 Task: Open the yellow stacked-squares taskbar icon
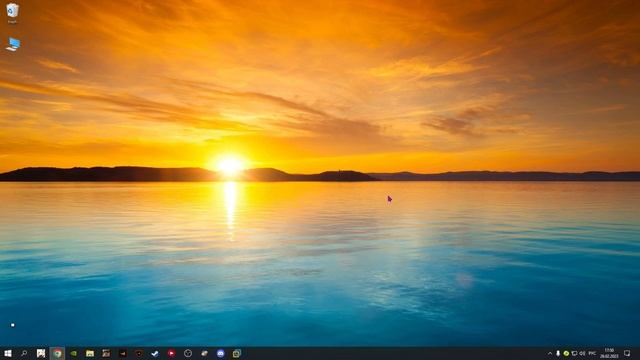click(237, 353)
